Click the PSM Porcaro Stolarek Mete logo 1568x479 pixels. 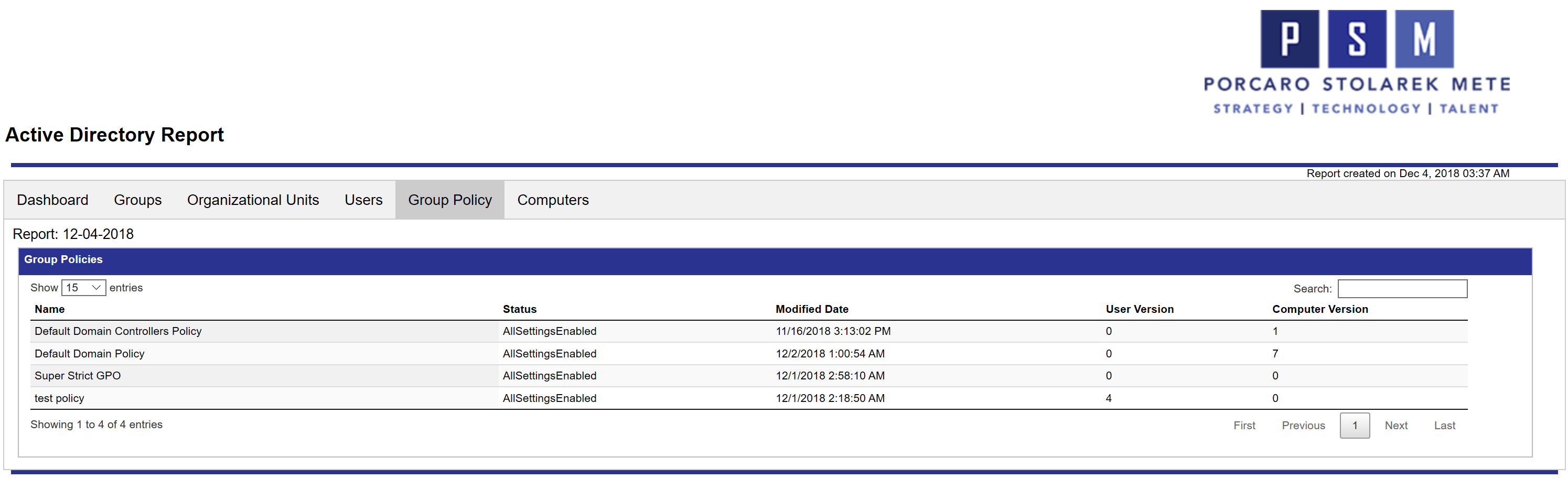pyautogui.click(x=1357, y=62)
